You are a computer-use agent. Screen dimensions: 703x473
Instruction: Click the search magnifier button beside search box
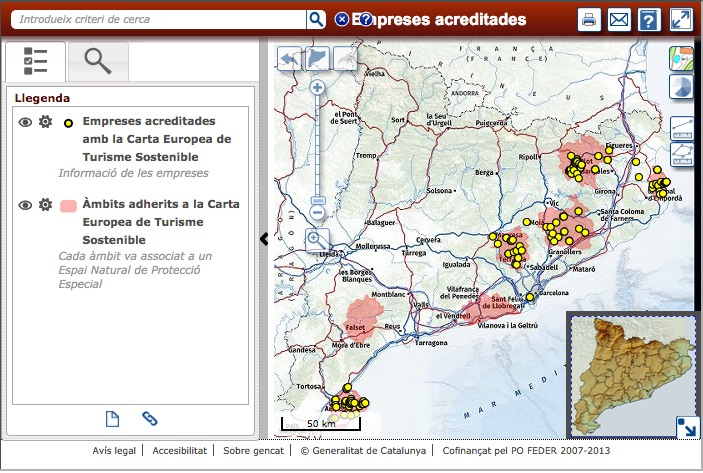click(x=316, y=19)
